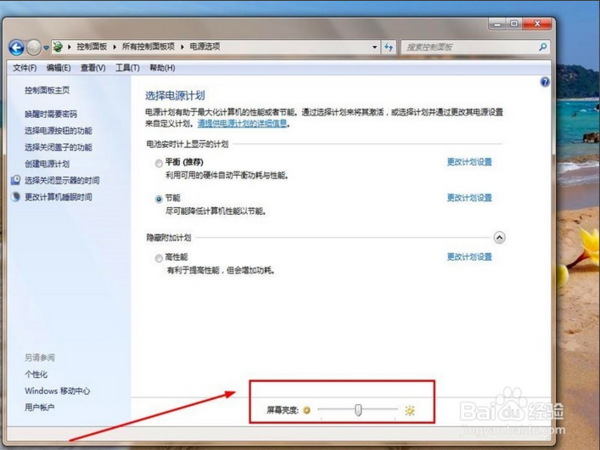600x450 pixels.
Task: Click the magnifier search icon
Action: (x=543, y=47)
